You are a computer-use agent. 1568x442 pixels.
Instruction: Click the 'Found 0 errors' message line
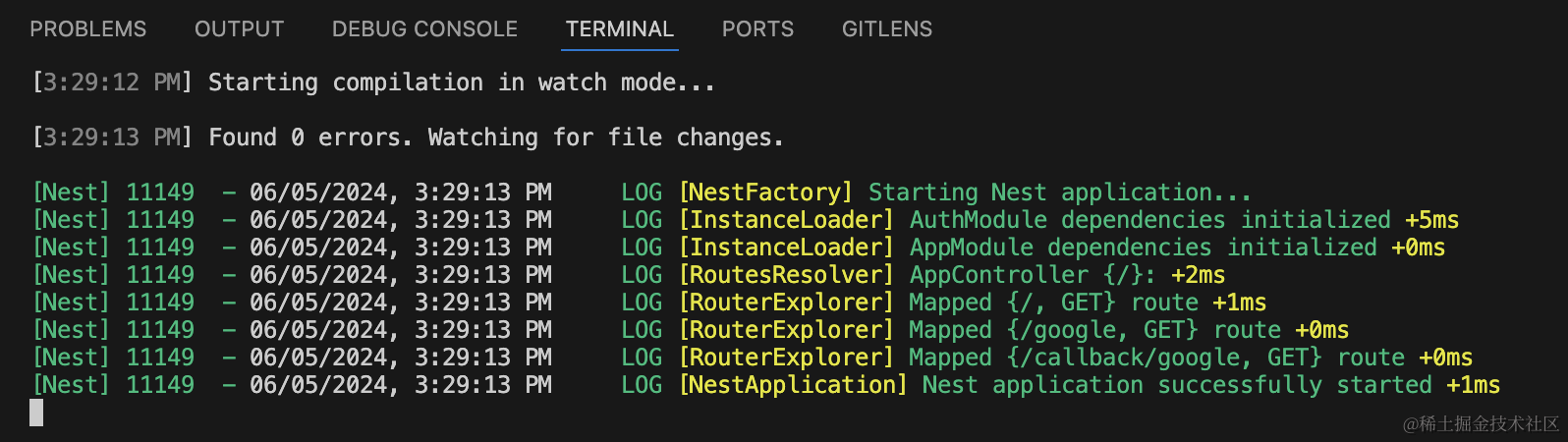[x=408, y=138]
